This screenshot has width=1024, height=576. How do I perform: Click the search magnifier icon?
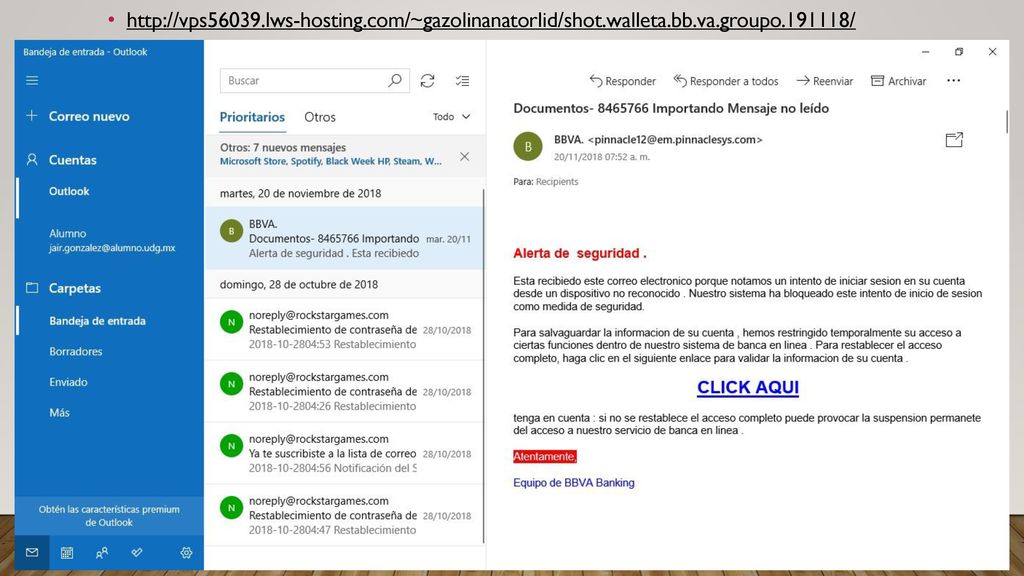pyautogui.click(x=394, y=80)
